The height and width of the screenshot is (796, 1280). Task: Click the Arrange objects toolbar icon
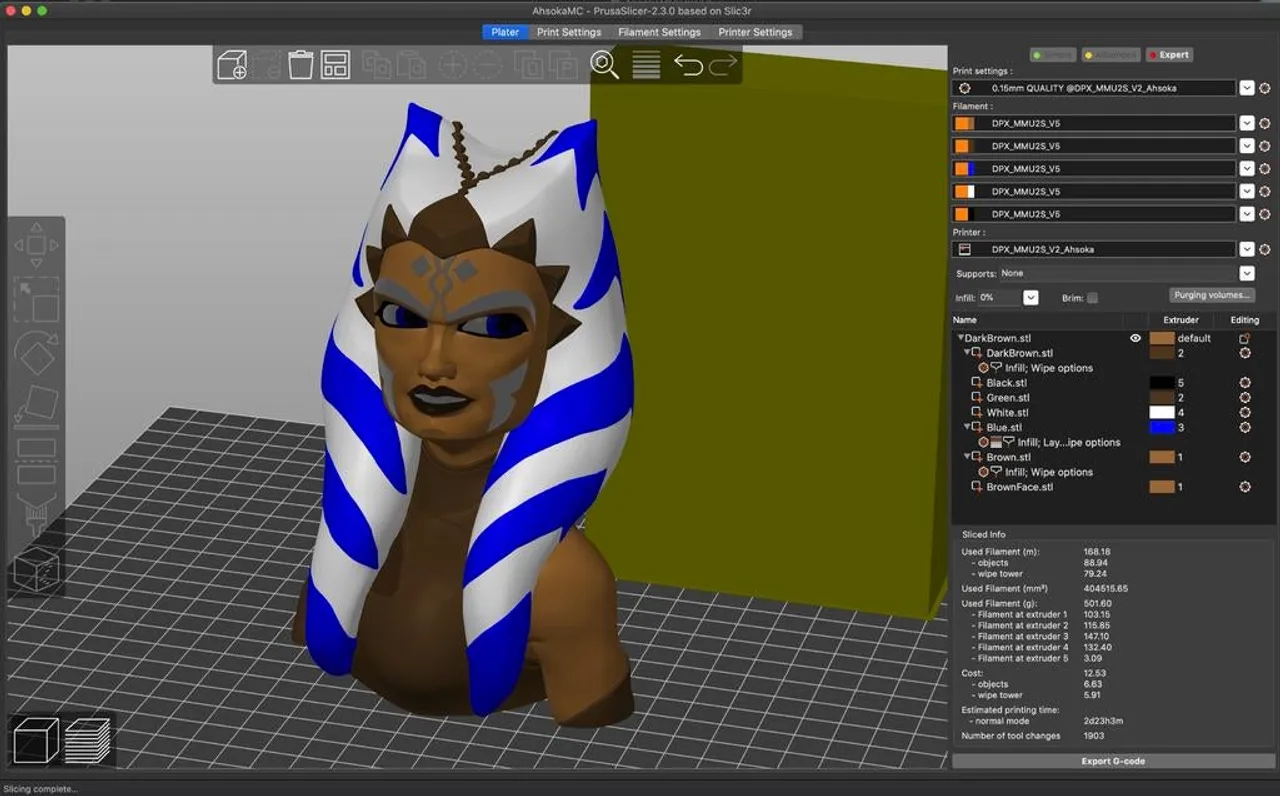pyautogui.click(x=335, y=65)
